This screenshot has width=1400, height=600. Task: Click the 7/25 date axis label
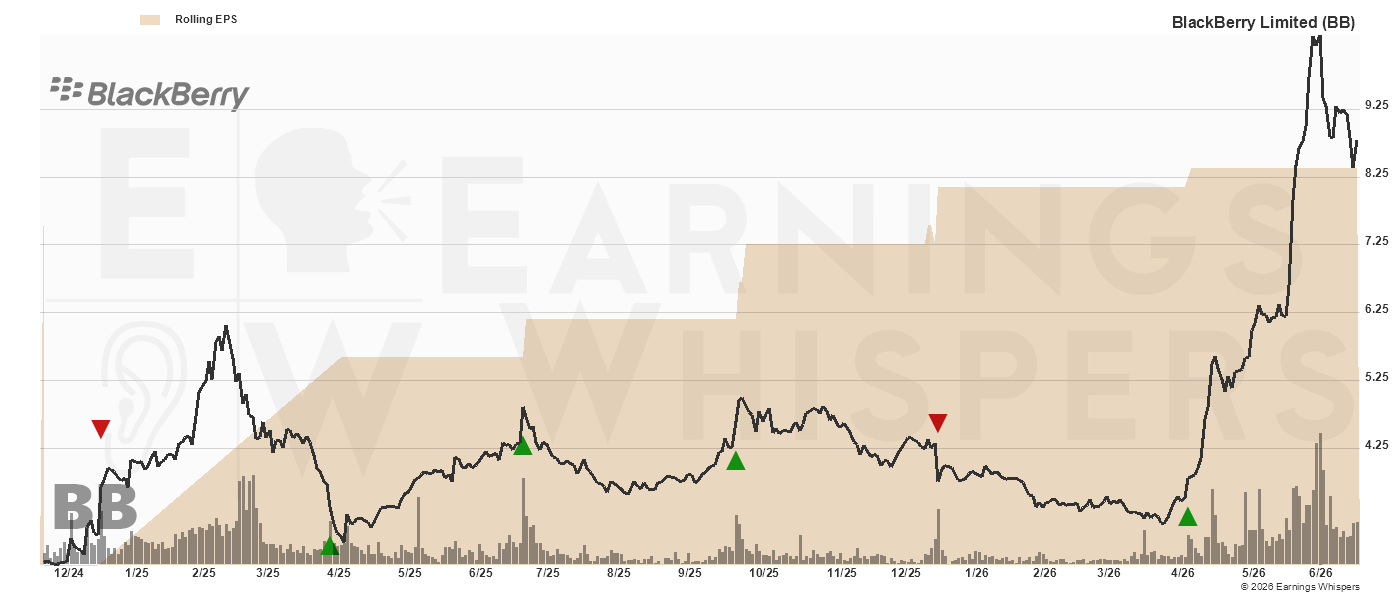547,573
